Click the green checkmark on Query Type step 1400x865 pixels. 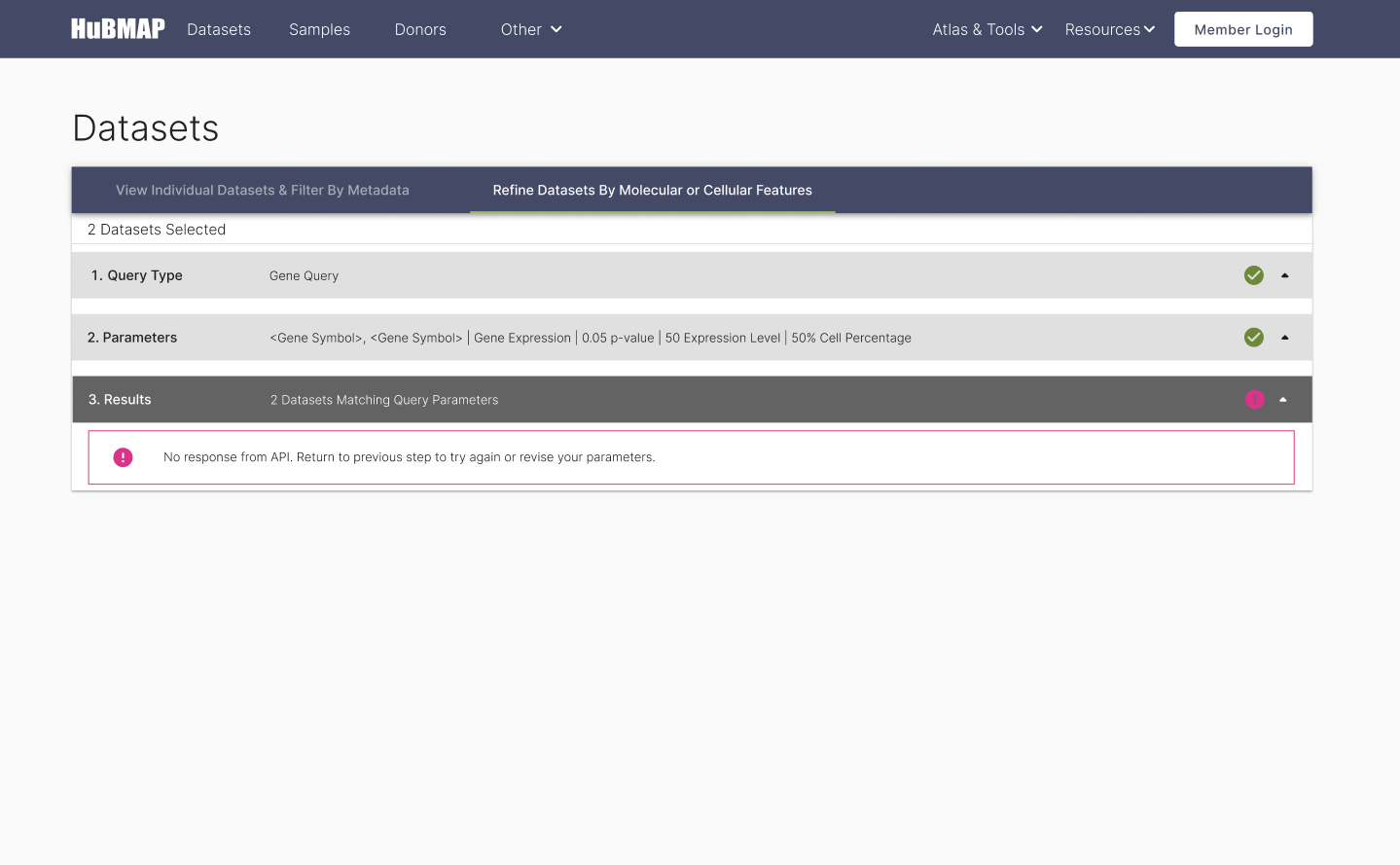coord(1253,274)
